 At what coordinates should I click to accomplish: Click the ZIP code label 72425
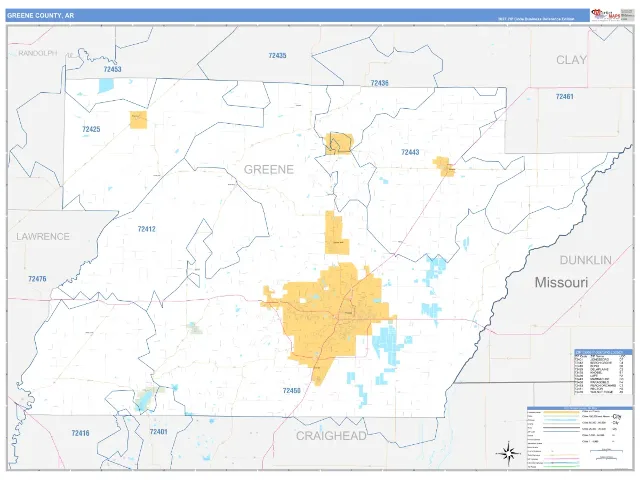coord(91,129)
